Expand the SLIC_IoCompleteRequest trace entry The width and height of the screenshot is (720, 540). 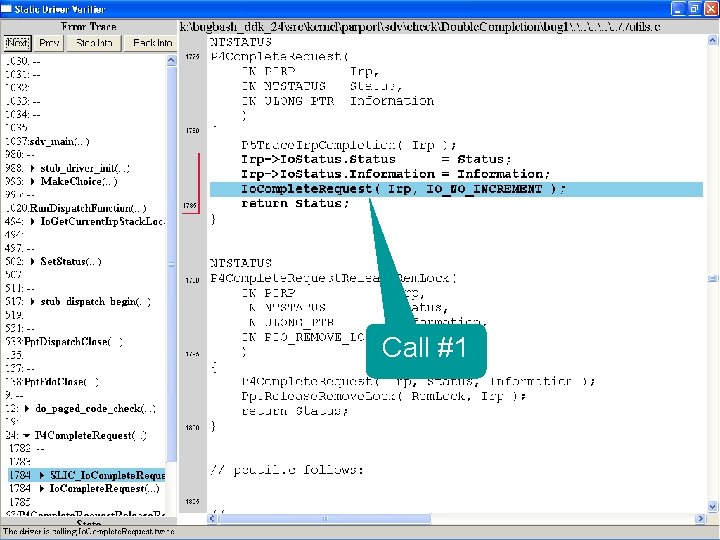pos(42,475)
